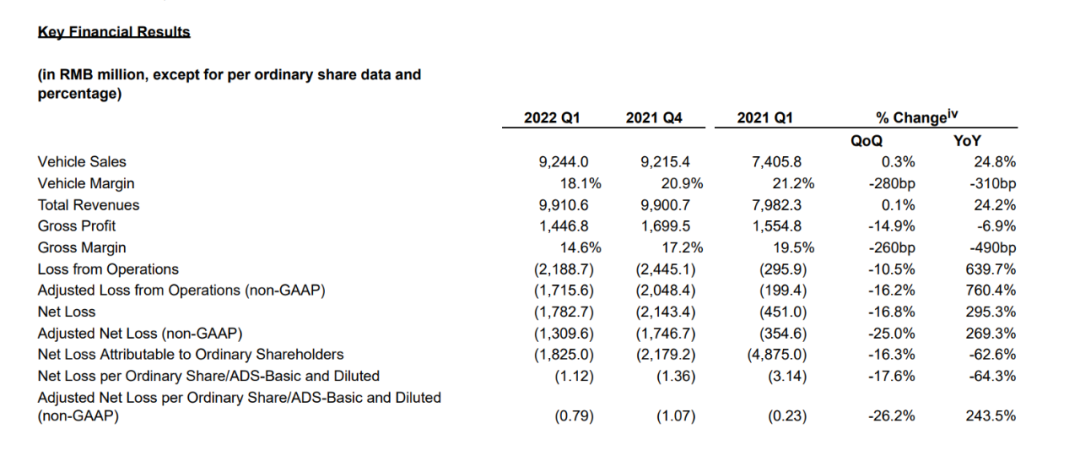Click the (1.07) adjusted per share value
1080x456 pixels.
tap(676, 416)
